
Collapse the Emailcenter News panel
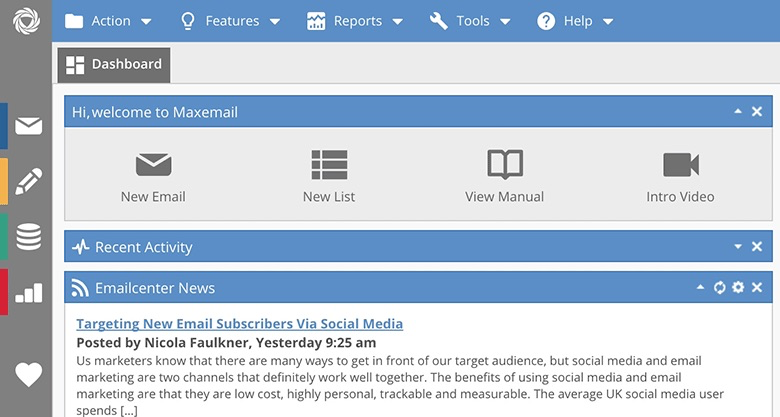[x=700, y=288]
